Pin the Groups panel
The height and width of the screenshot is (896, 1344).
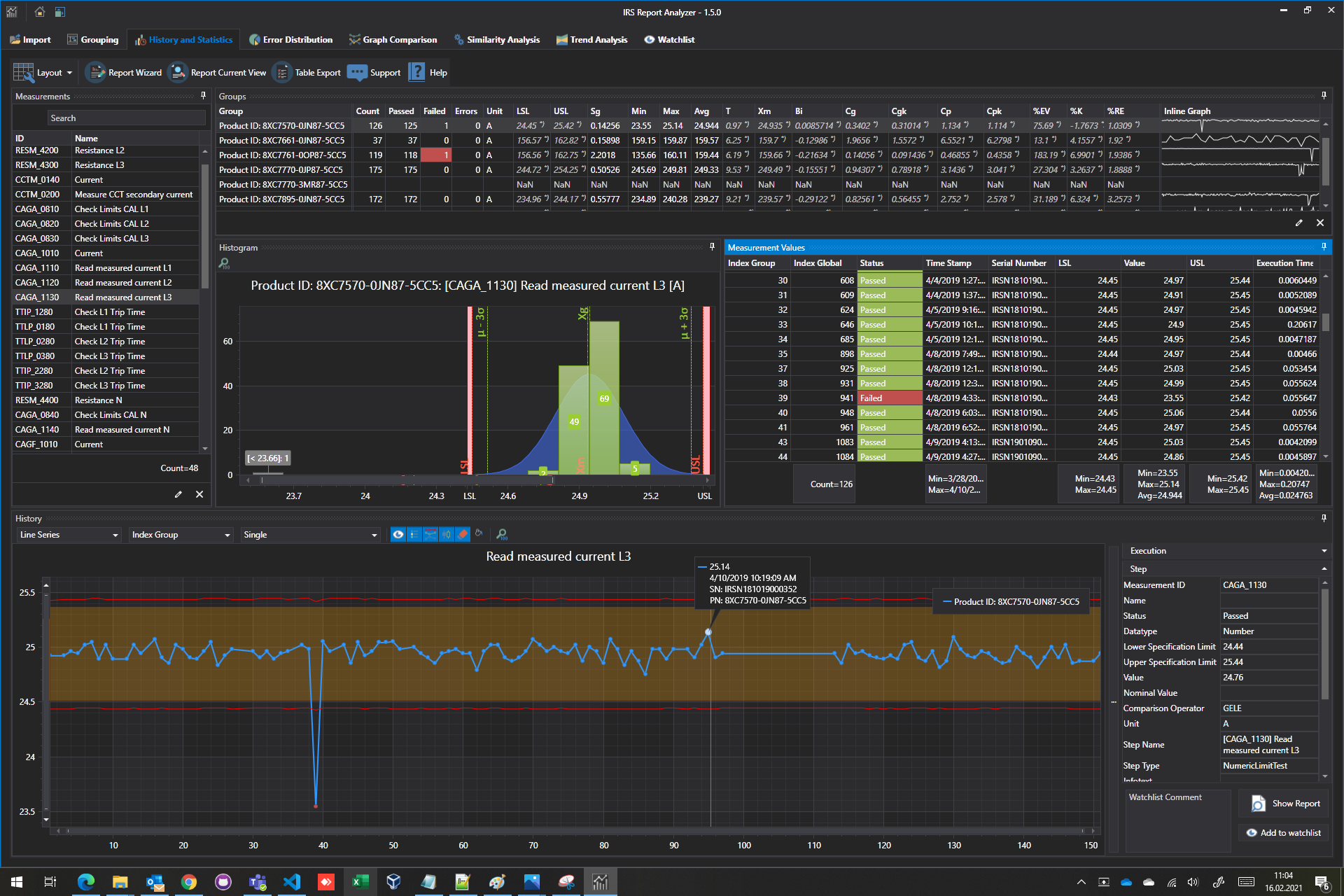point(1324,96)
